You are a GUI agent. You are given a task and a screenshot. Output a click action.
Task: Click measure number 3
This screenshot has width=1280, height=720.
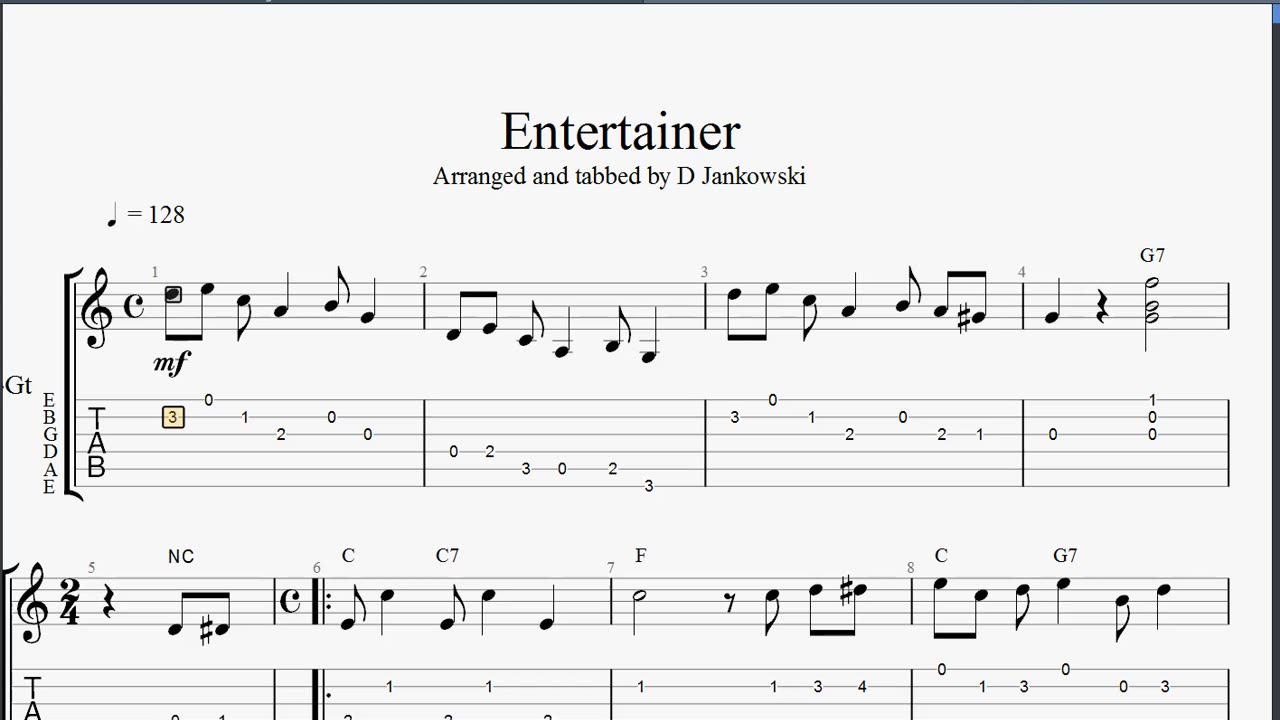[704, 272]
